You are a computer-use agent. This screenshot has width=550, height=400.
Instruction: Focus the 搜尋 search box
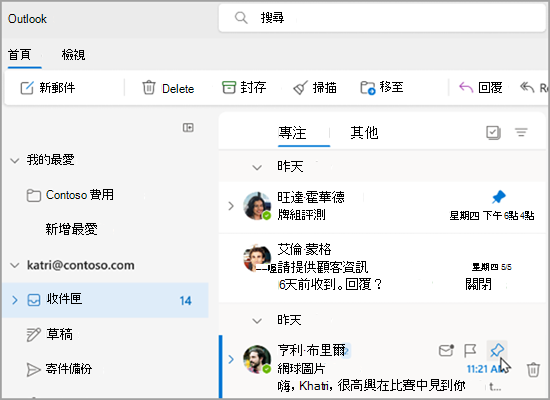tap(382, 18)
